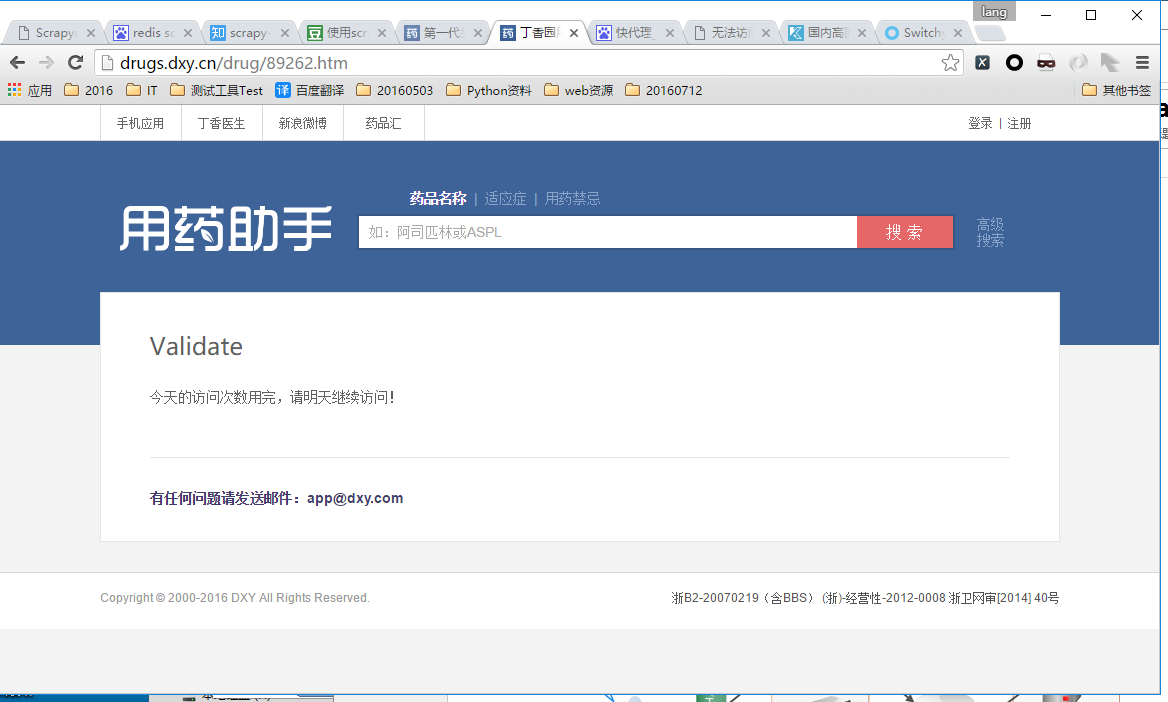This screenshot has width=1168, height=702.
Task: Click the black circle extension icon
Action: tap(1014, 63)
